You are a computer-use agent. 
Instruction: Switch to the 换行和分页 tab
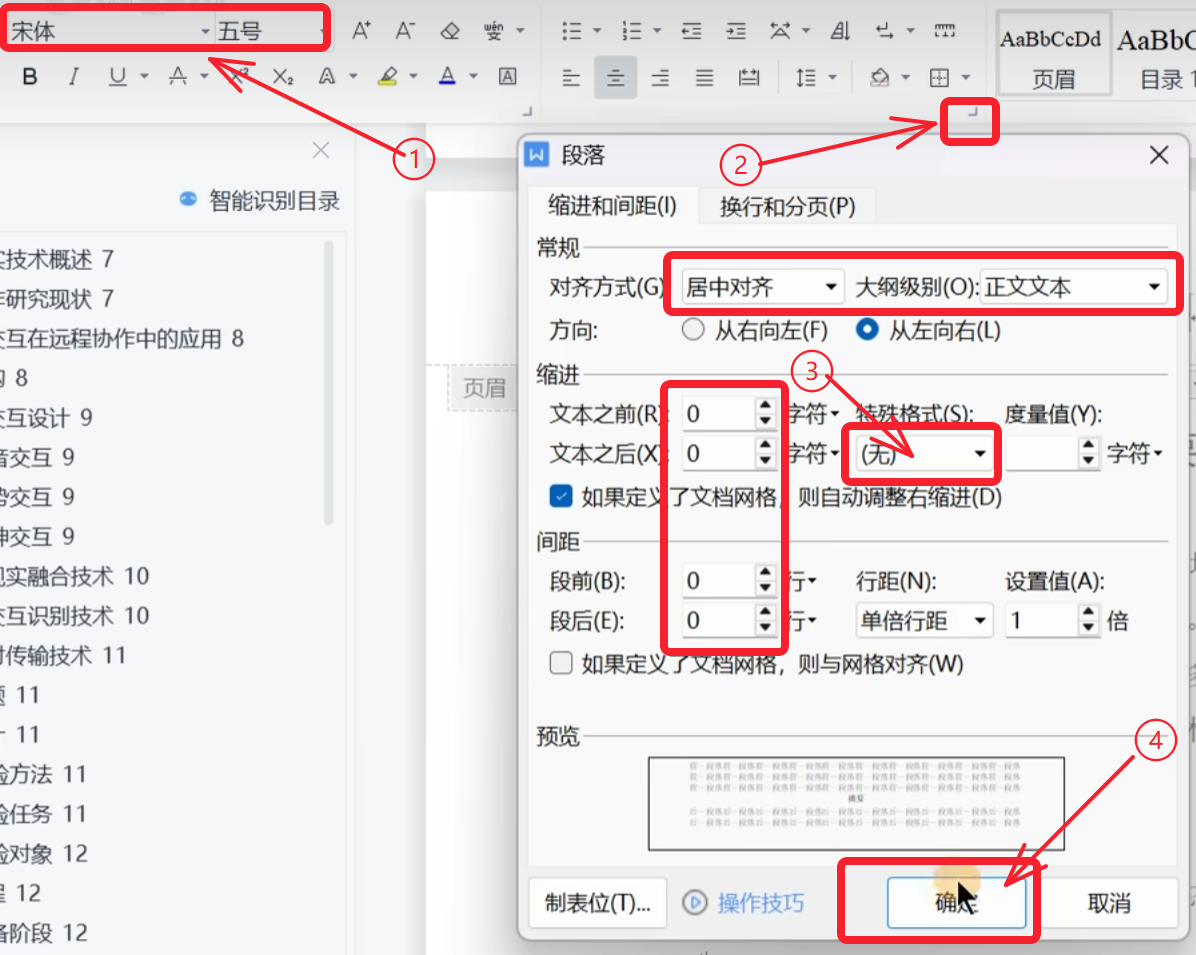(x=787, y=206)
